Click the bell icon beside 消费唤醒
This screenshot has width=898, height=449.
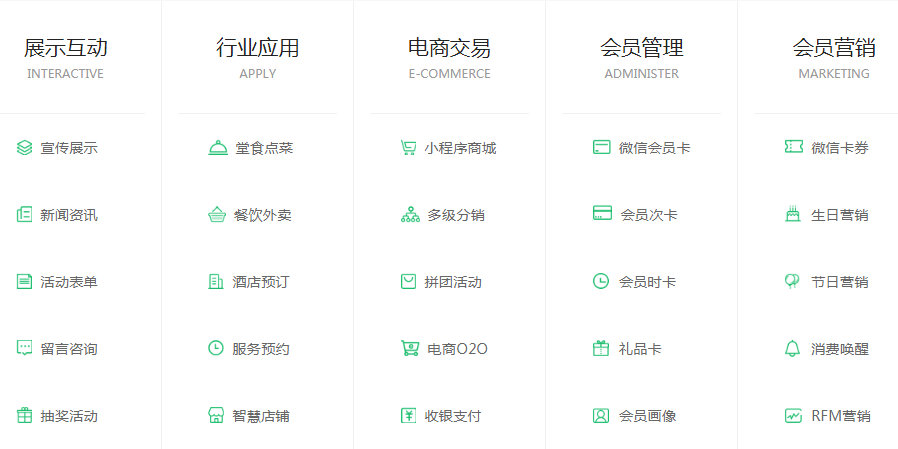[793, 349]
